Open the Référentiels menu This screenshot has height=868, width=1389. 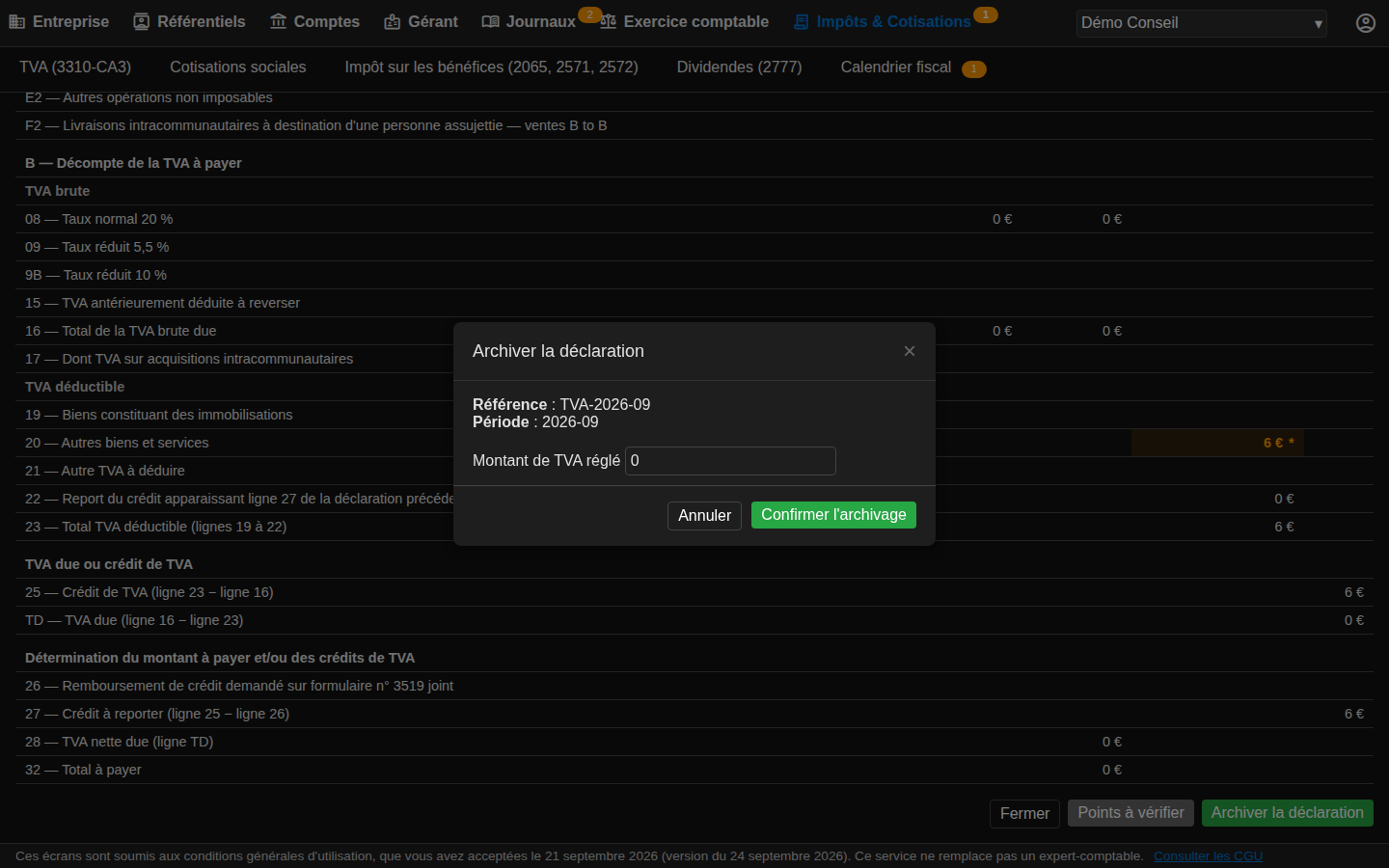(189, 22)
